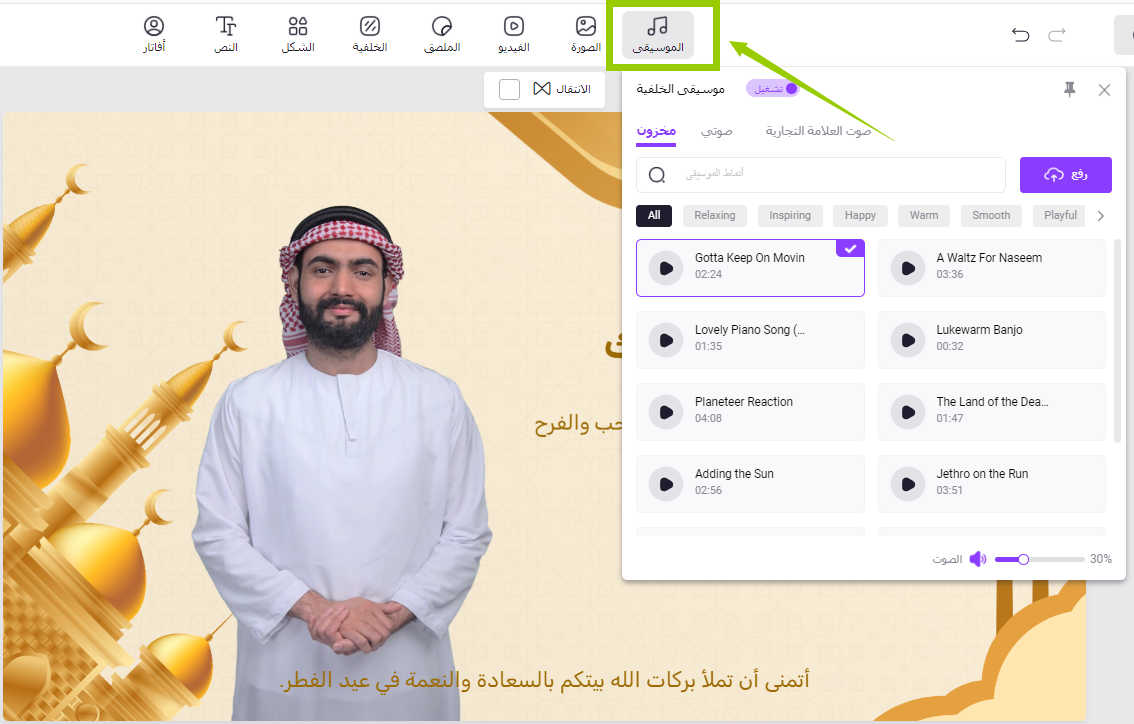Open the Video tool
1134x724 pixels.
tap(513, 34)
